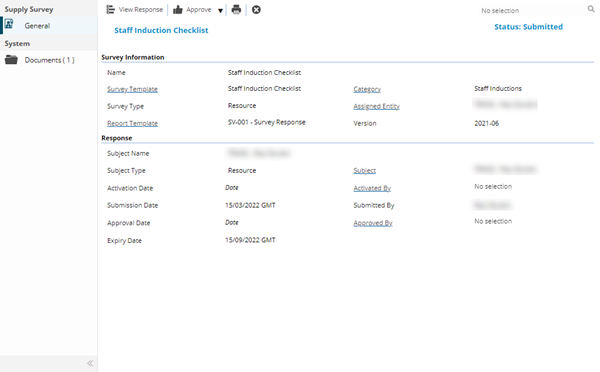Open the Category link
The height and width of the screenshot is (372, 600).
tap(367, 89)
